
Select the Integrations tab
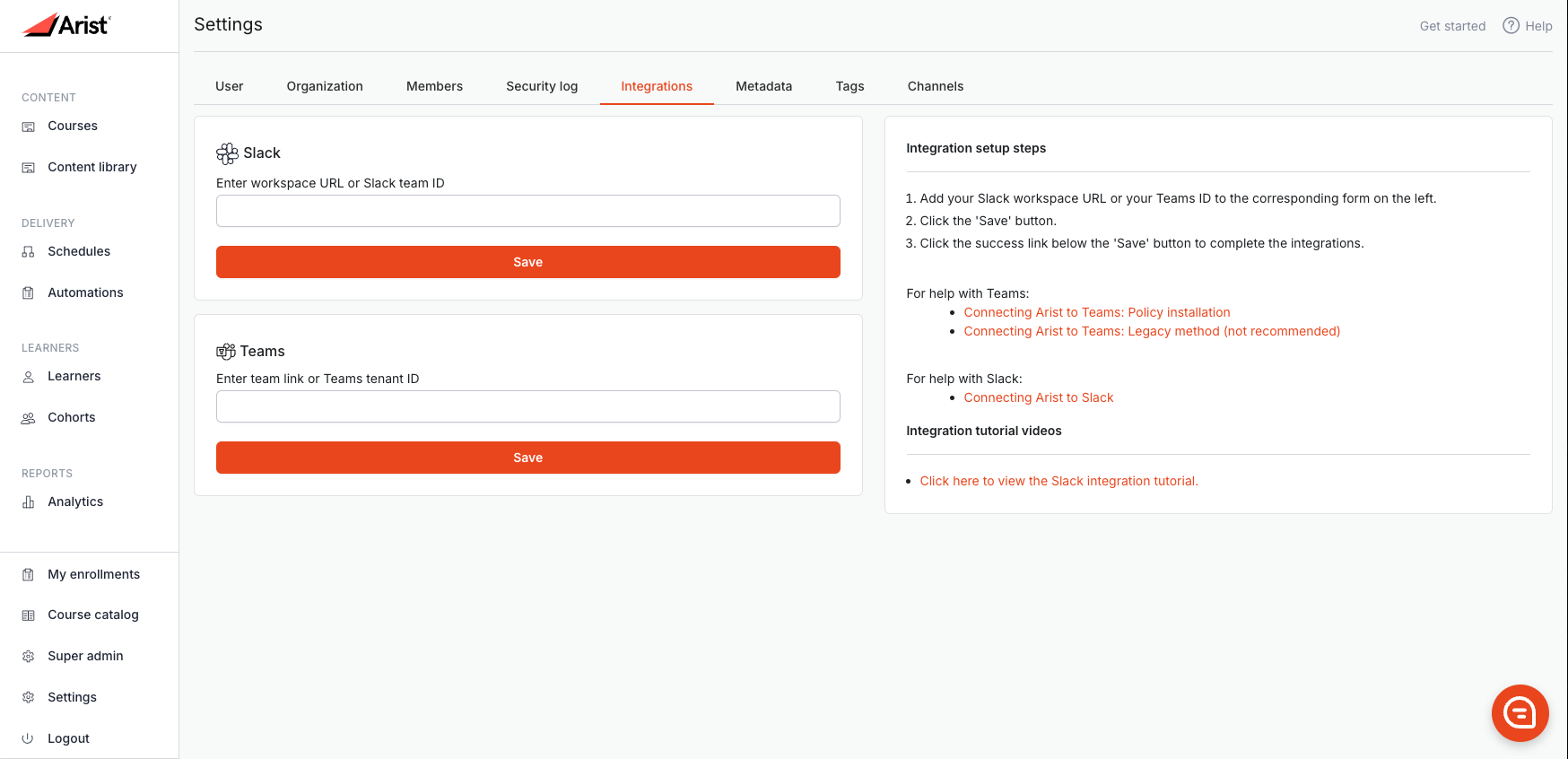pos(657,86)
